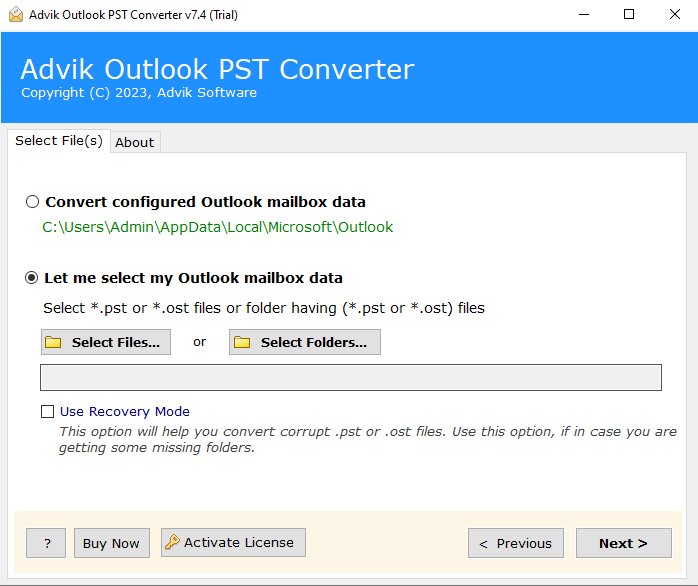Viewport: 698px width, 586px height.
Task: Click the key icon on Activate License
Action: pos(172,542)
